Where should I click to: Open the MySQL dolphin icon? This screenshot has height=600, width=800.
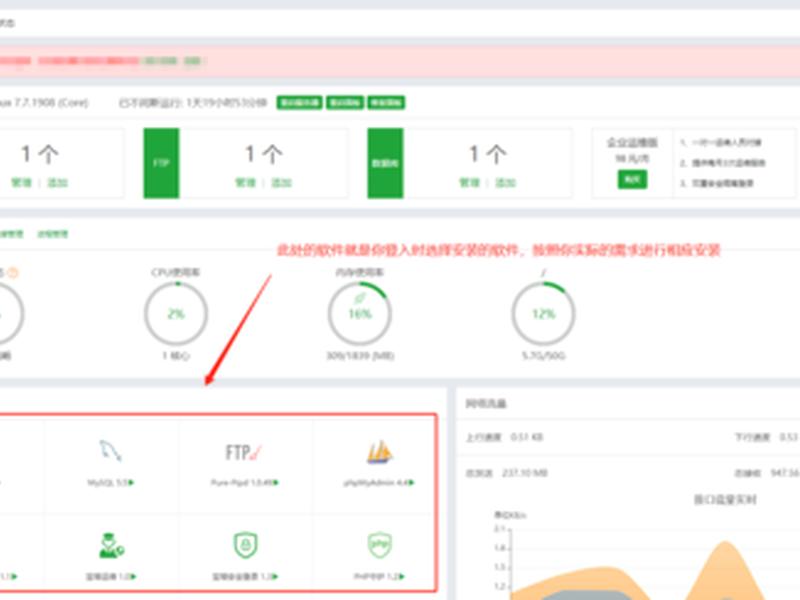pos(111,451)
